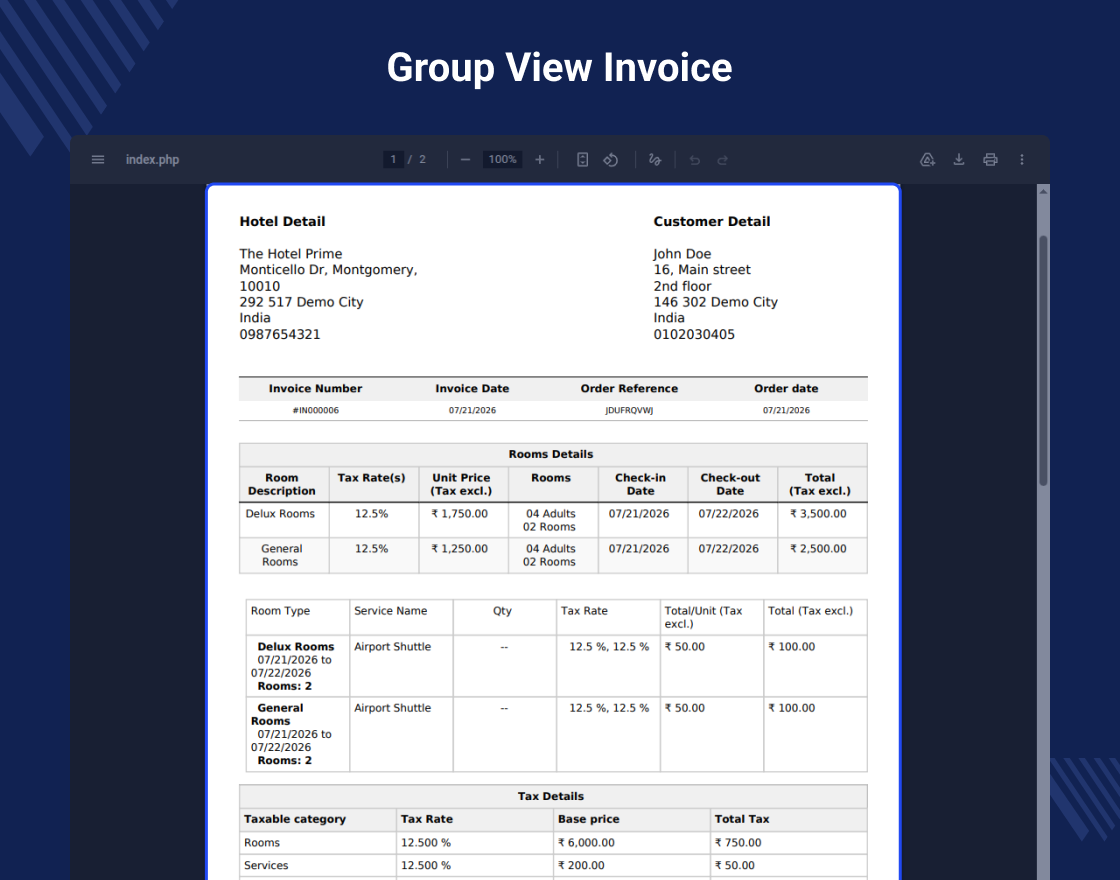Click the Customer Detail heading
Image resolution: width=1120 pixels, height=880 pixels.
coord(711,221)
